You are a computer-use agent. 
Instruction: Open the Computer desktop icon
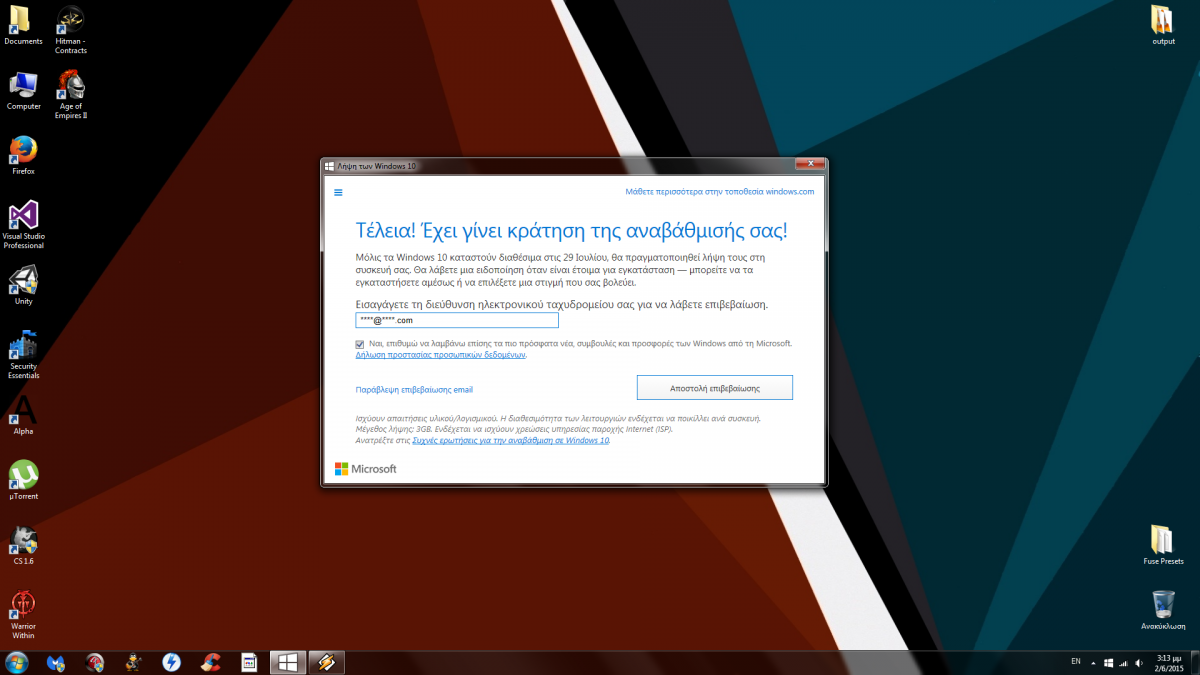(23, 90)
